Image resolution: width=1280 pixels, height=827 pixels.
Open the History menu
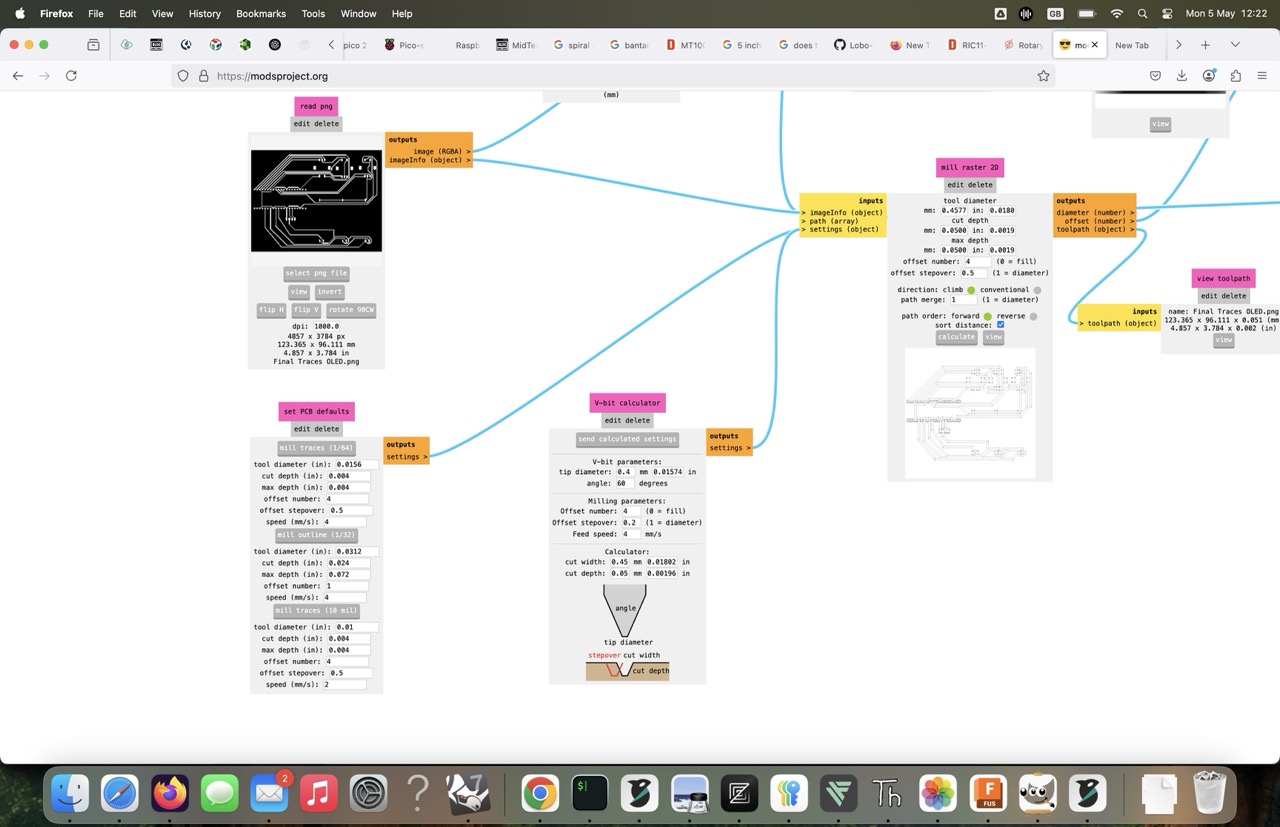coord(204,14)
